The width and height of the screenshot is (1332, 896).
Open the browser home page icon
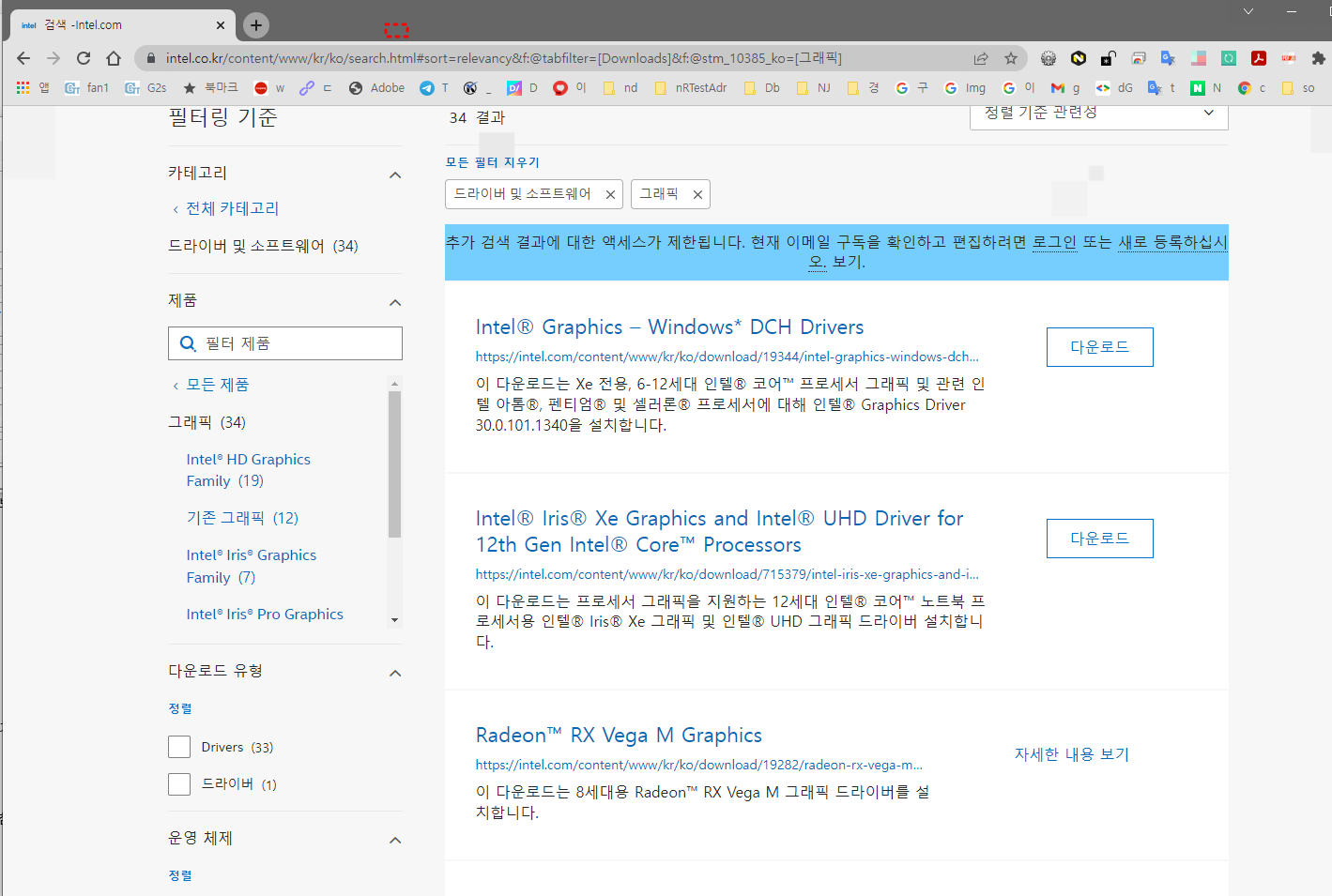coord(114,58)
